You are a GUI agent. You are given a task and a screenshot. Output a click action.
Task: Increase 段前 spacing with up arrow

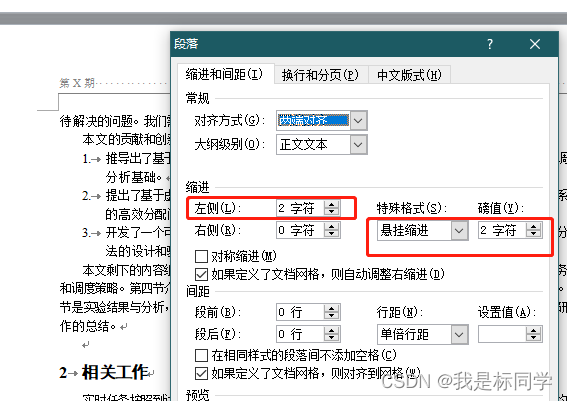click(x=331, y=308)
